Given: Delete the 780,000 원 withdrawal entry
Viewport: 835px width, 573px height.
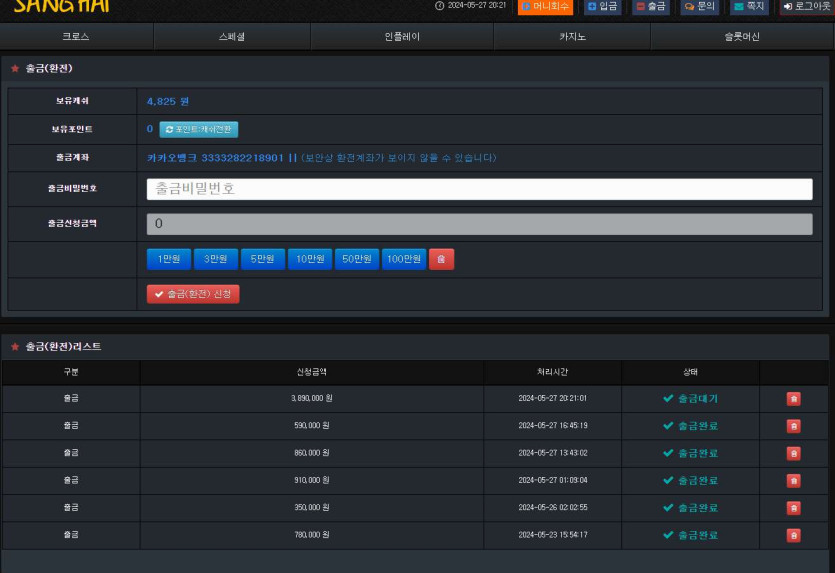Looking at the screenshot, I should point(793,535).
